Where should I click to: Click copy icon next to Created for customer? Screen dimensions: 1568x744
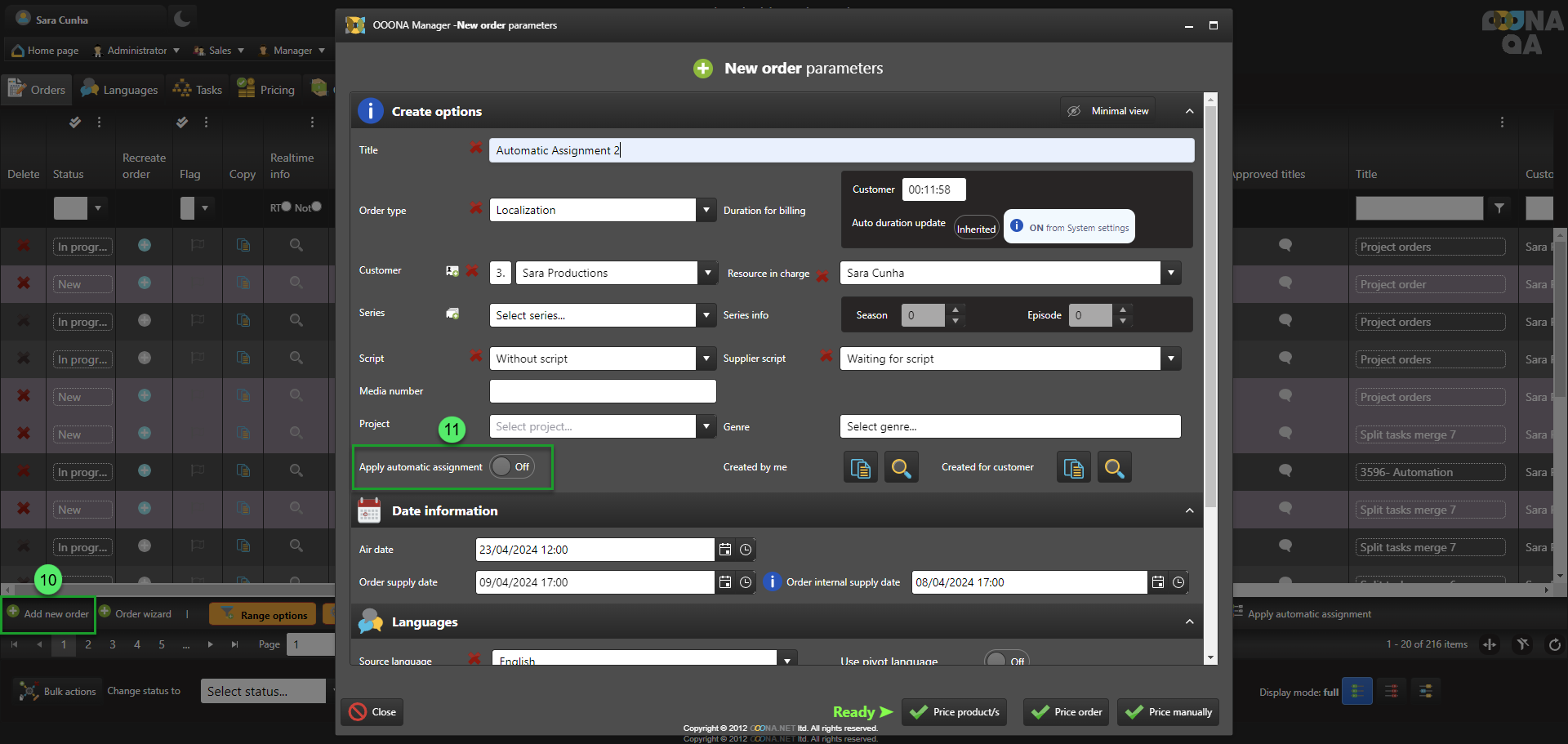(1073, 468)
